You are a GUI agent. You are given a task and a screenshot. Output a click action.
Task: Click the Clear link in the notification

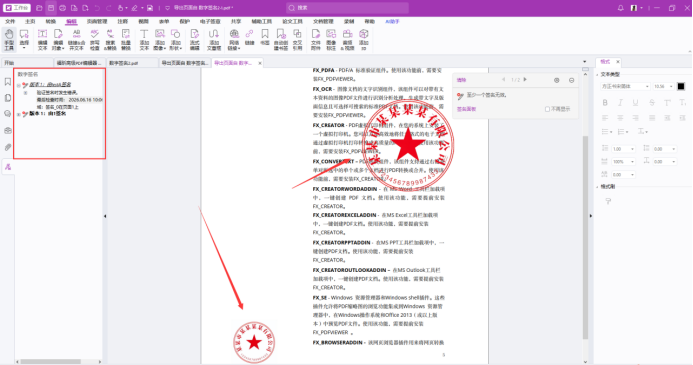click(x=461, y=80)
